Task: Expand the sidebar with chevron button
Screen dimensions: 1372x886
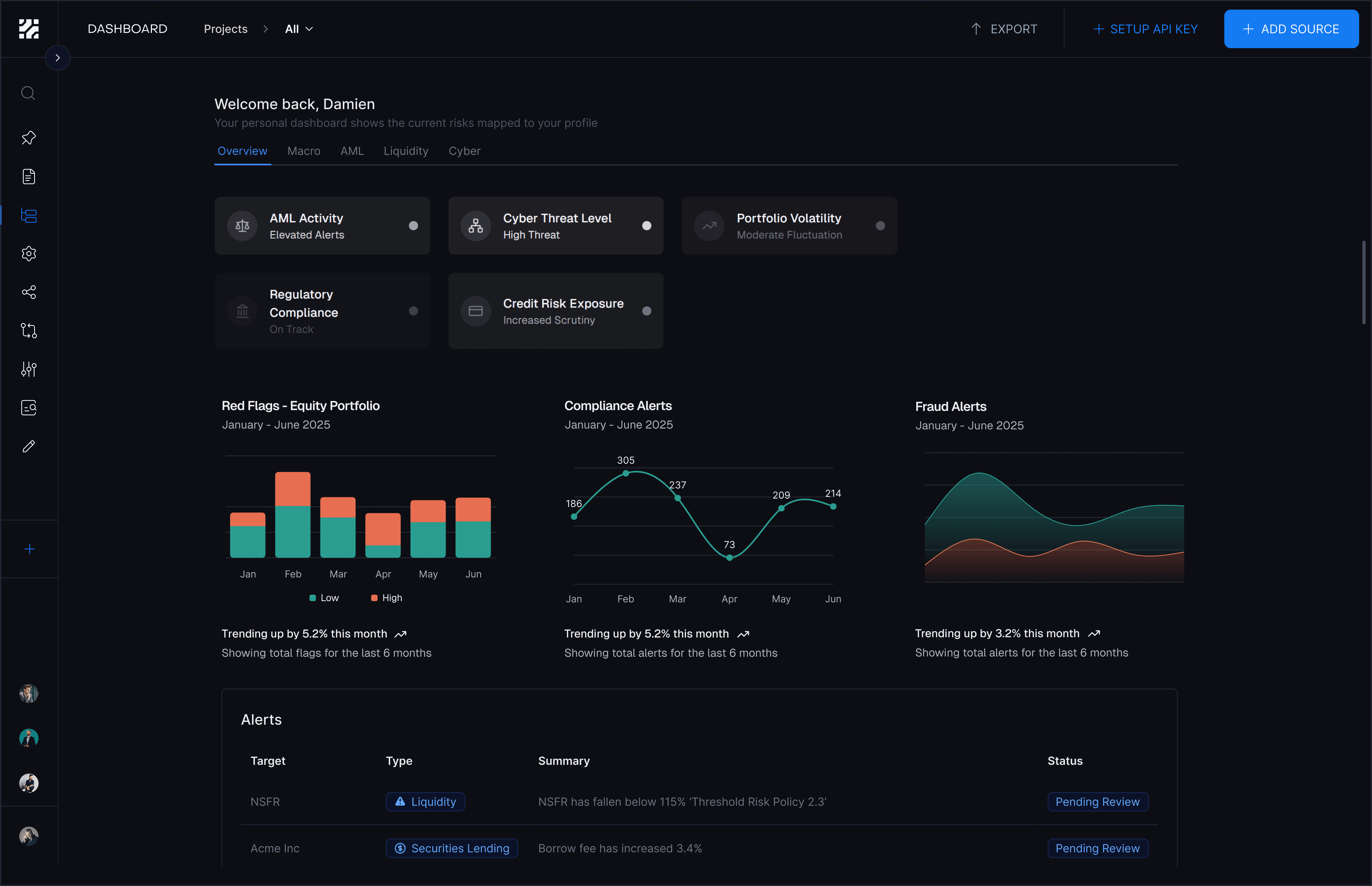Action: [58, 58]
